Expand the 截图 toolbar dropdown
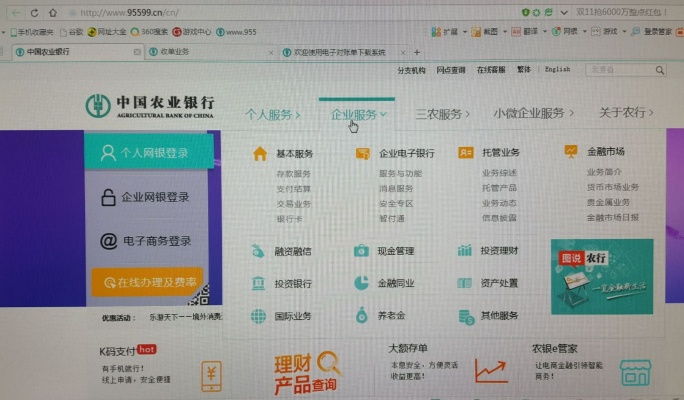This screenshot has width=684, height=400. [505, 32]
